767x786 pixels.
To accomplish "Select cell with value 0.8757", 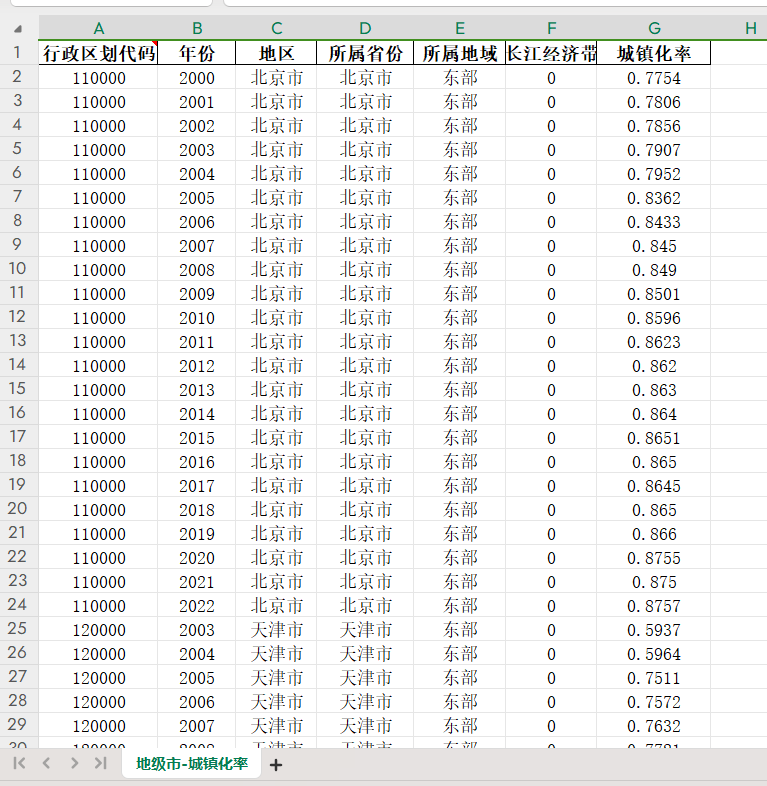I will pos(654,607).
